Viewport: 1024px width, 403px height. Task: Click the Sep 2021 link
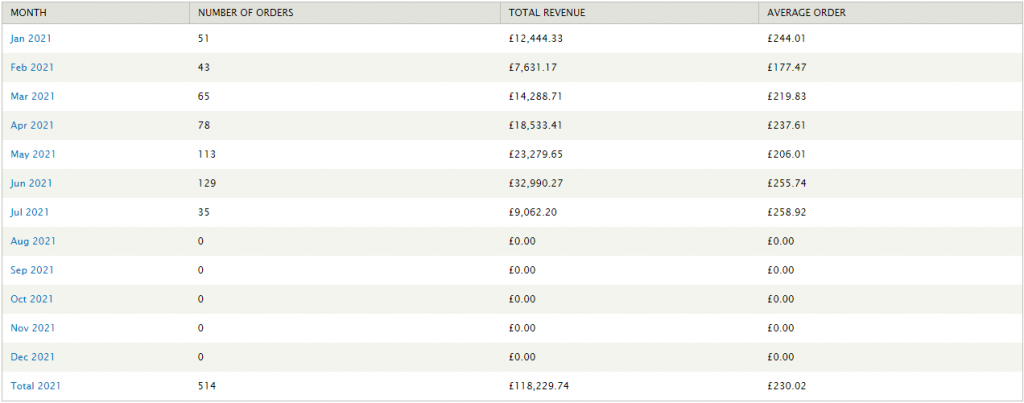click(32, 270)
